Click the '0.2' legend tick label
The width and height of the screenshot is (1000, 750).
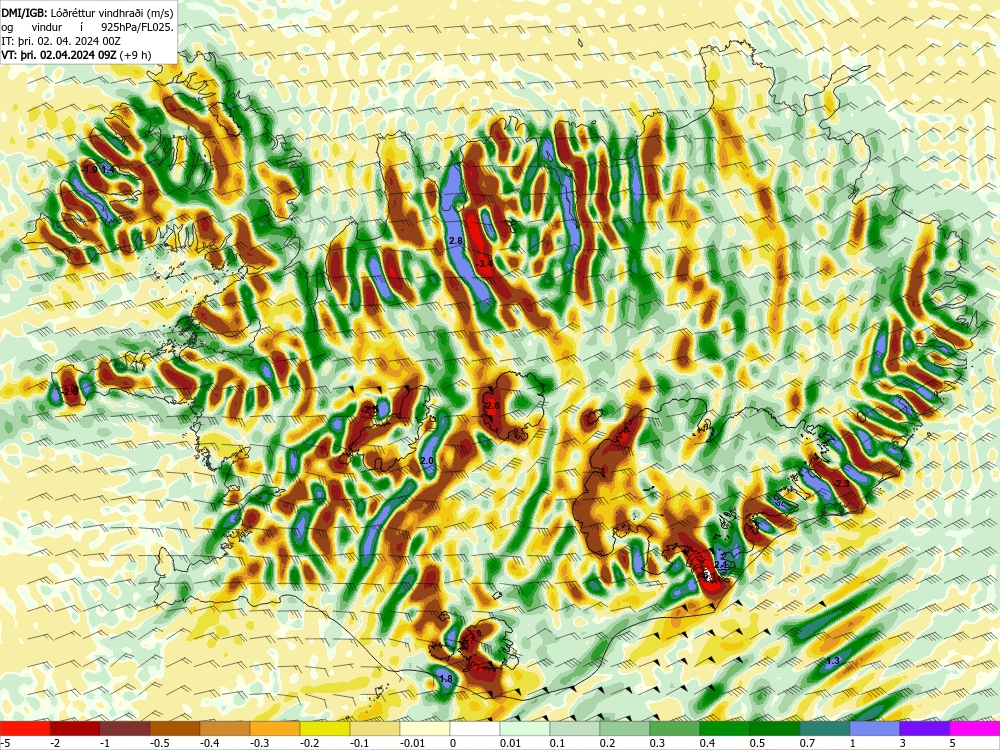[607, 743]
